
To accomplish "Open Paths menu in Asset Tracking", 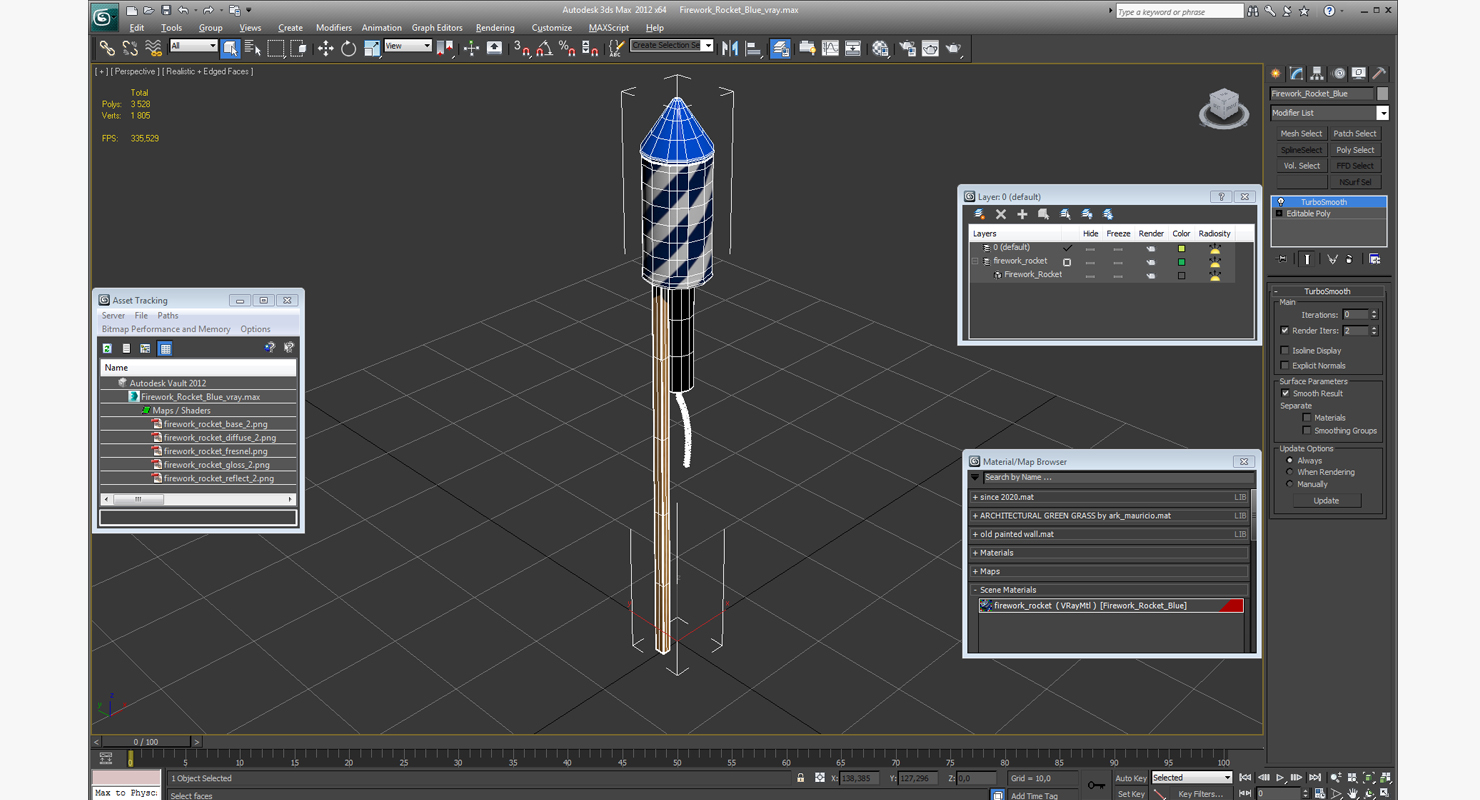I will tap(168, 316).
